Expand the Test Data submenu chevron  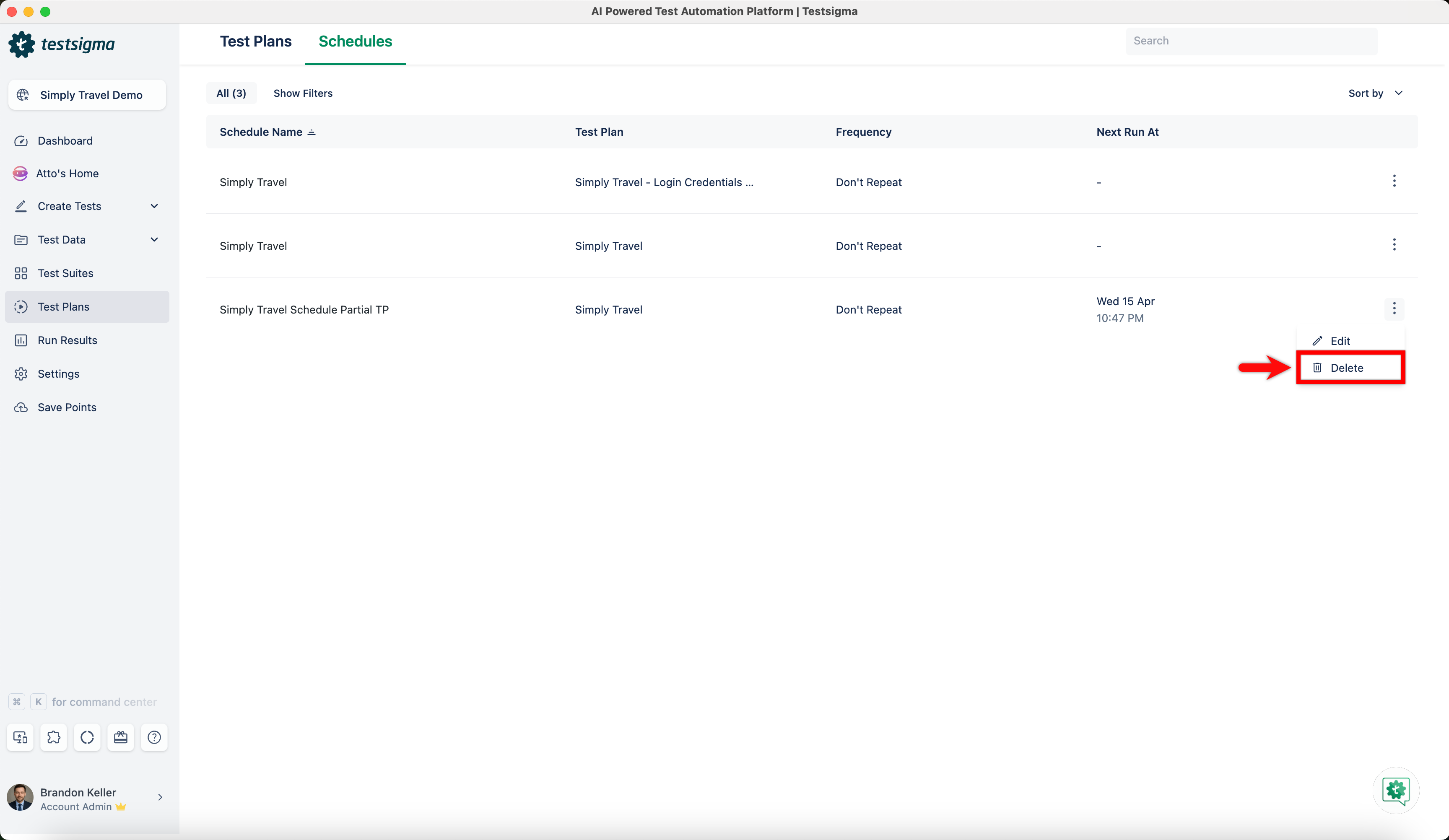tap(154, 240)
